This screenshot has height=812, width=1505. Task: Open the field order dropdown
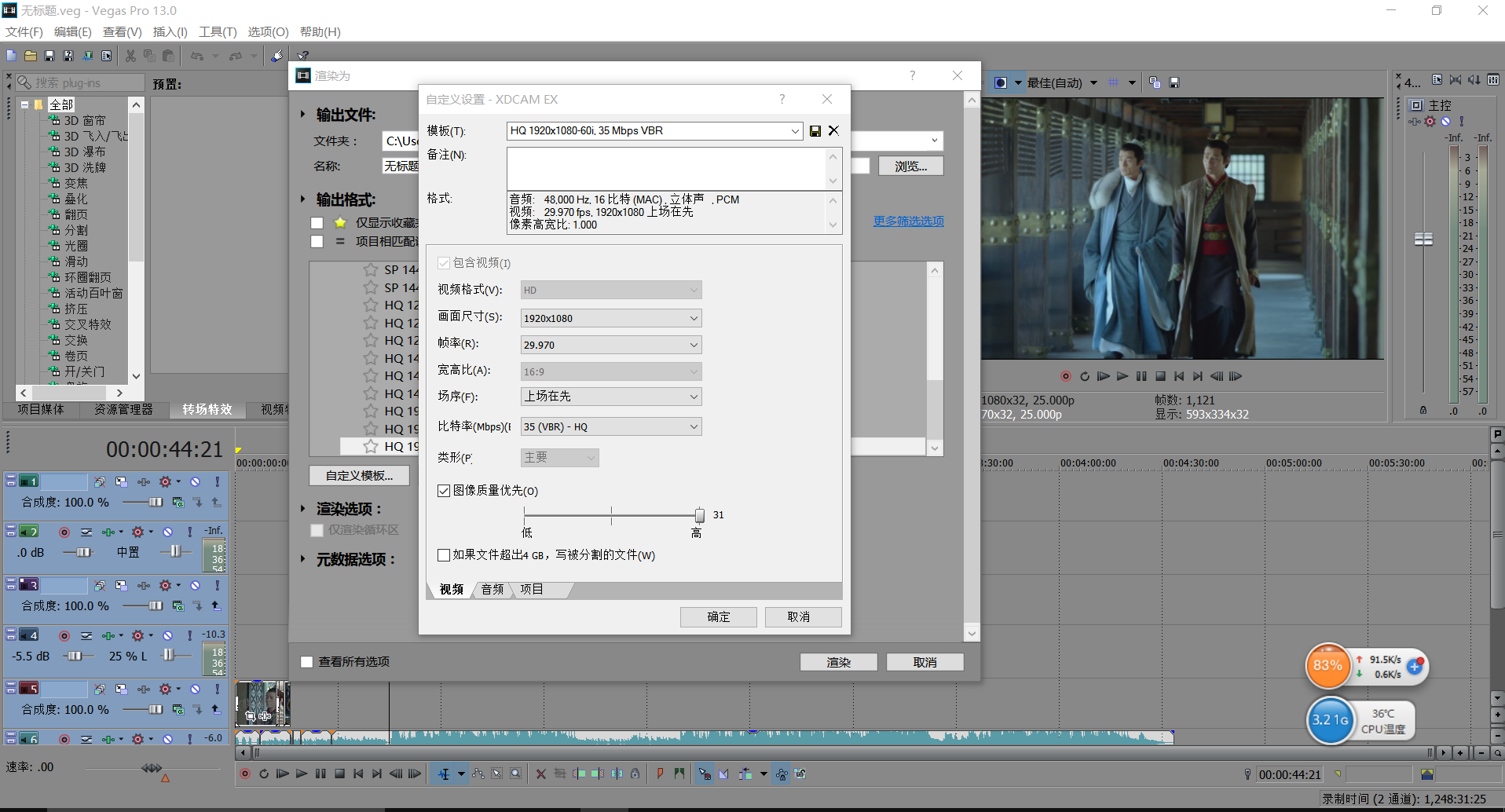click(x=611, y=397)
